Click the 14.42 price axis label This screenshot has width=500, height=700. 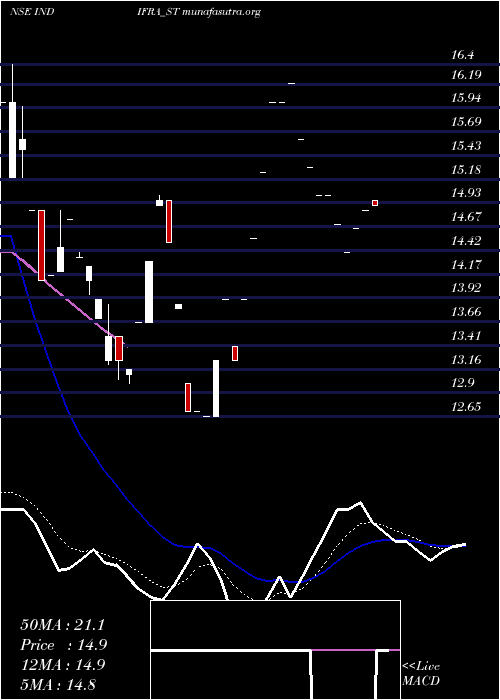[466, 241]
